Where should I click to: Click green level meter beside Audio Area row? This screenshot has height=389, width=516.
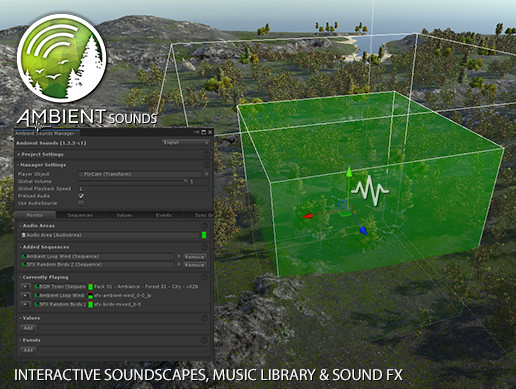[204, 235]
